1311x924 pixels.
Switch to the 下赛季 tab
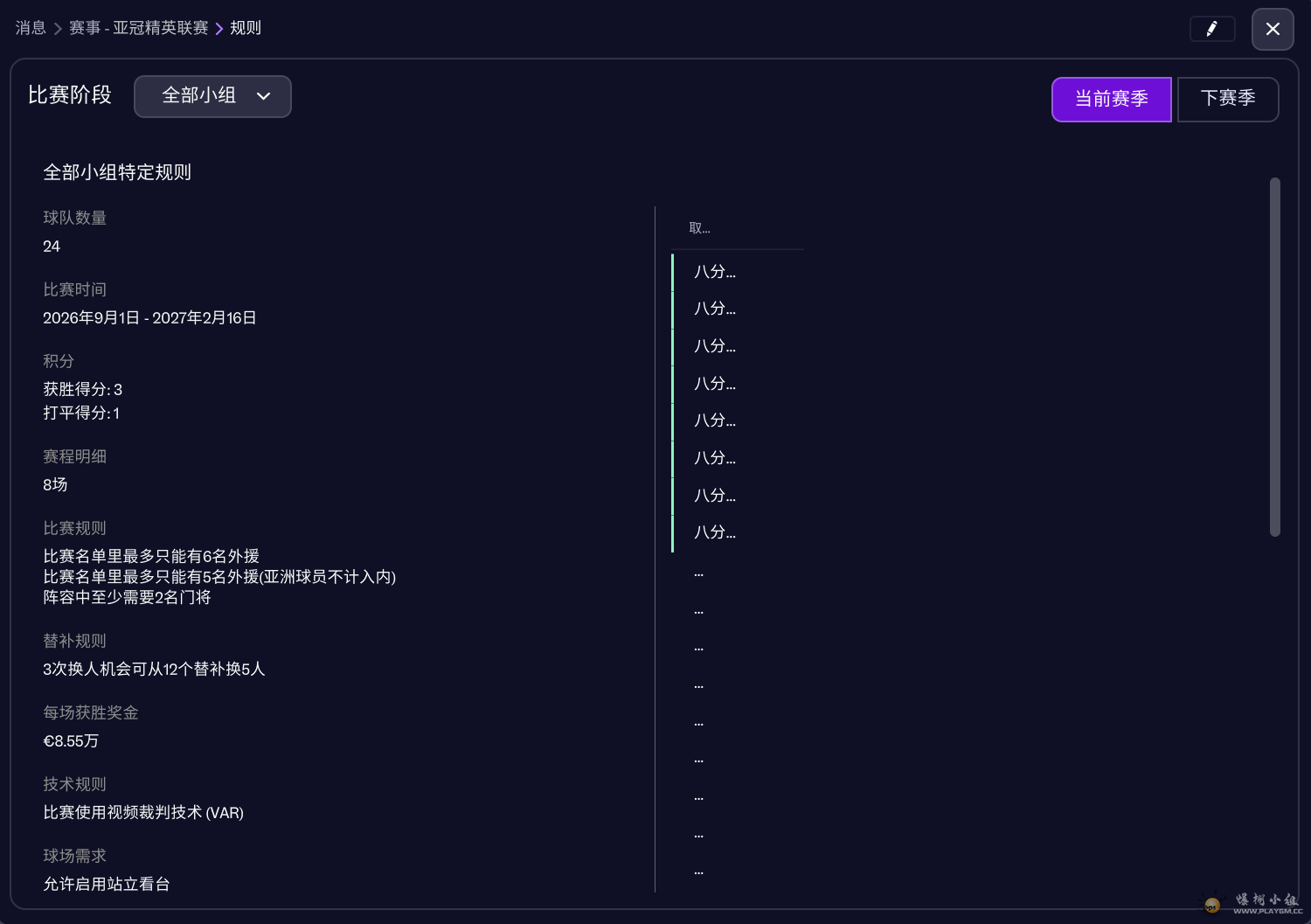tap(1227, 99)
